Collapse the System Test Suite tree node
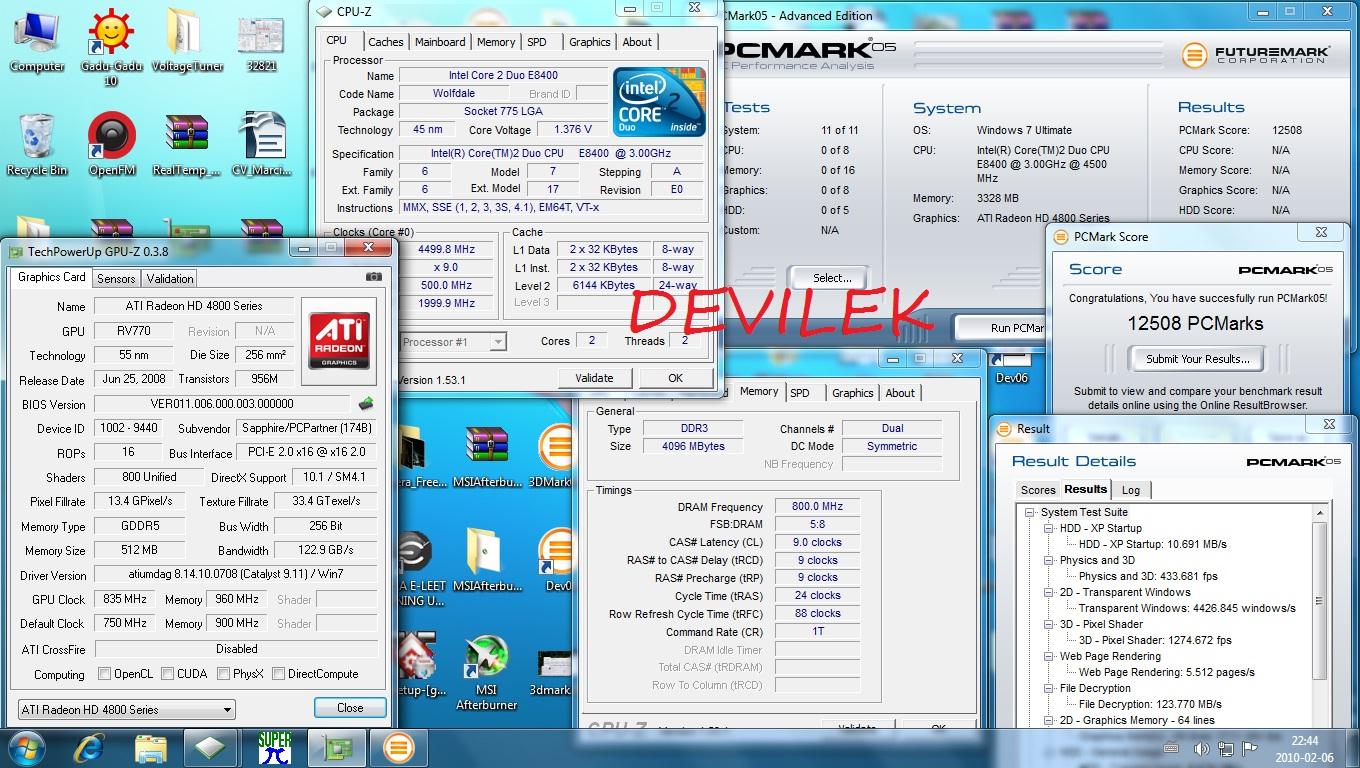The height and width of the screenshot is (768, 1360). pos(1030,512)
